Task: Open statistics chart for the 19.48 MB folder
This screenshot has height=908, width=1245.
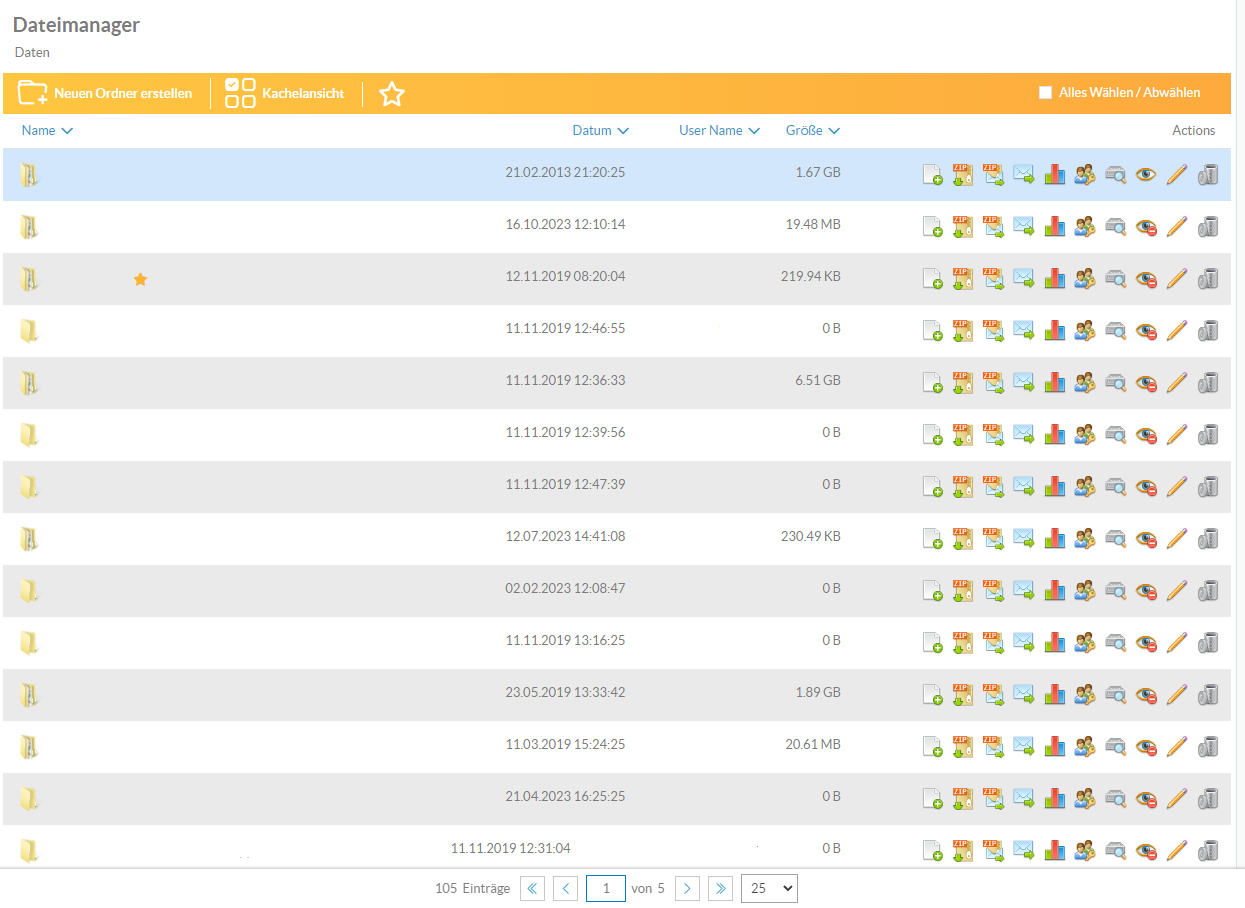Action: 1054,226
